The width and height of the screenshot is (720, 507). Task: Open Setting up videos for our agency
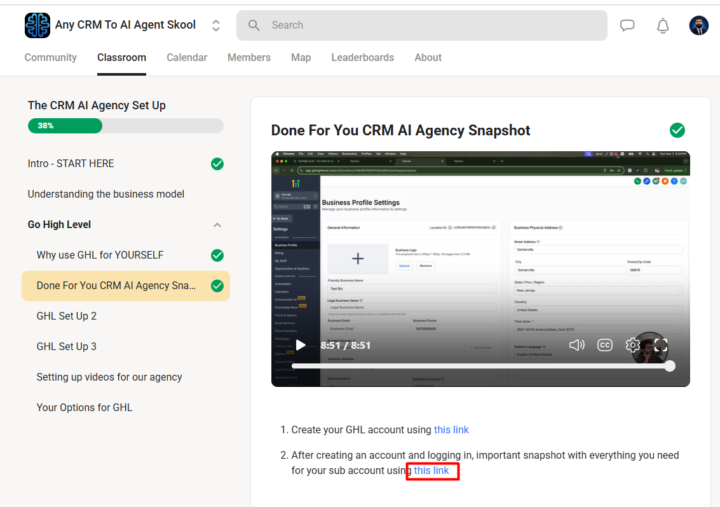click(x=109, y=377)
